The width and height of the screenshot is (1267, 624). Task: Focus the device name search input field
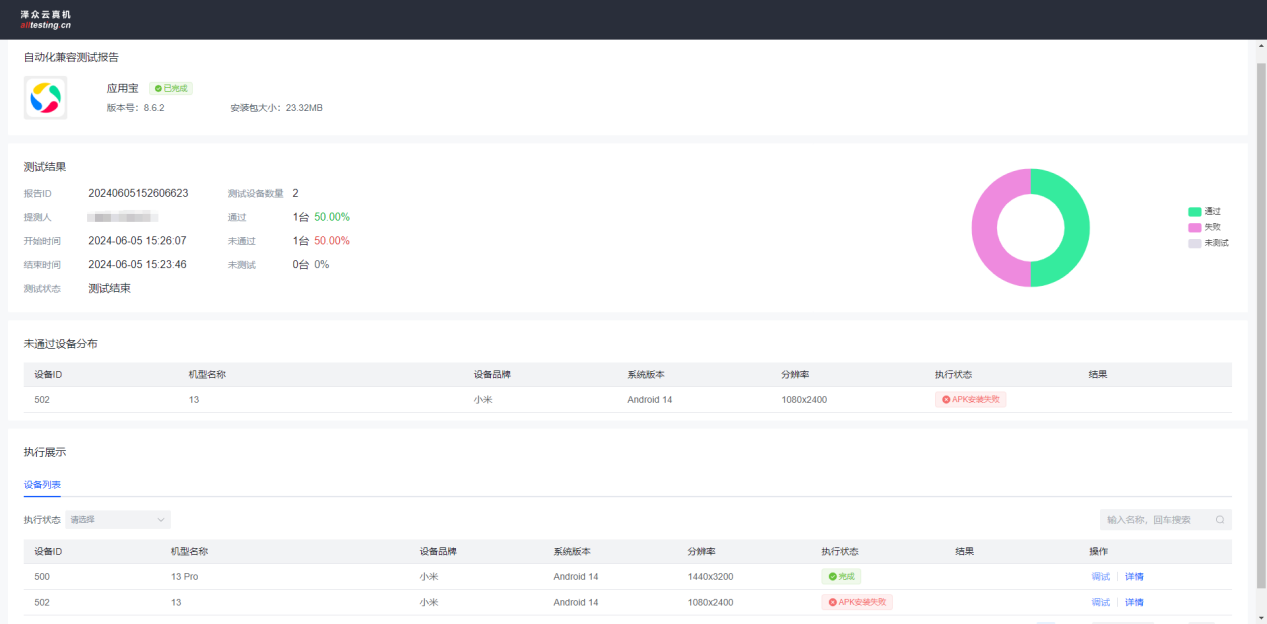coord(1155,520)
